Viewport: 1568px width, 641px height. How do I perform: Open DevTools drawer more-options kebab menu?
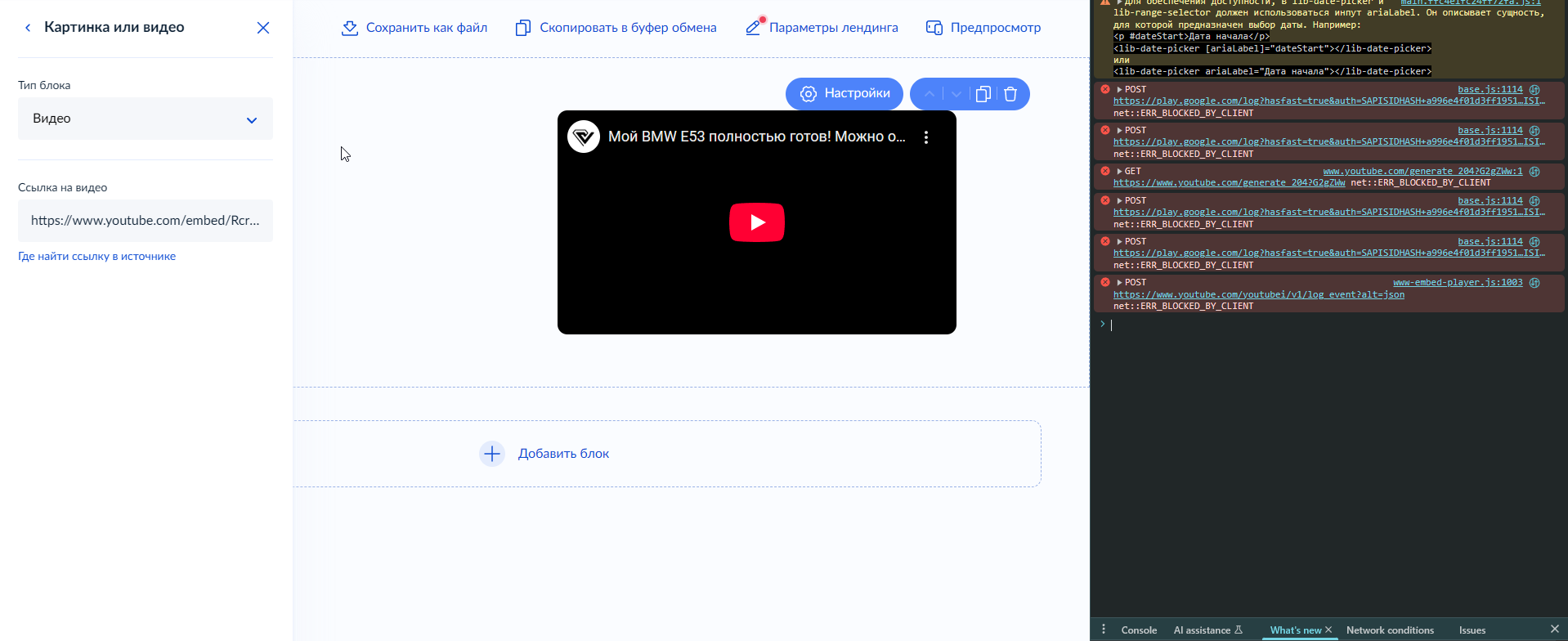point(1104,630)
